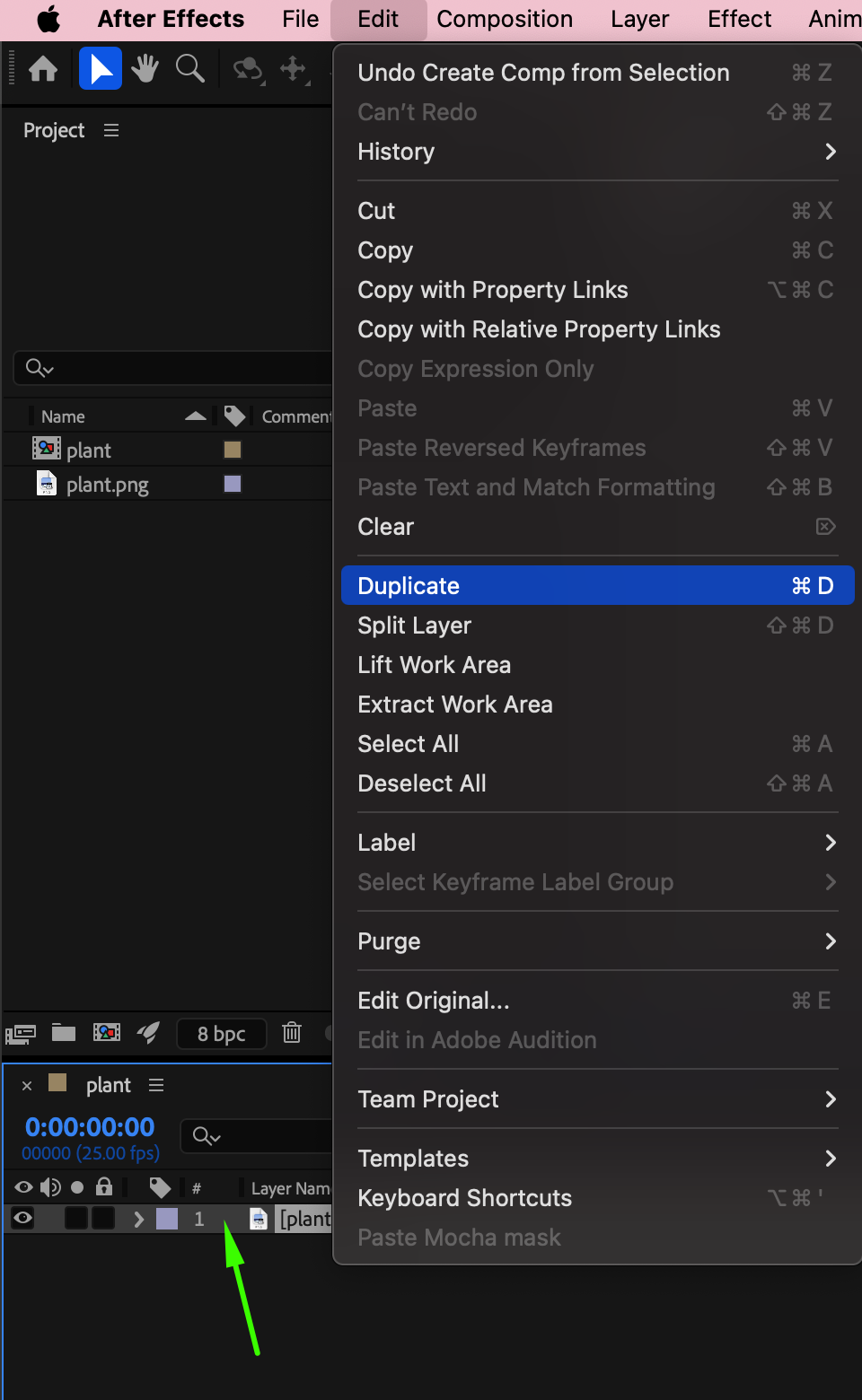Click the Project panel search field
862x1400 pixels.
click(x=180, y=368)
